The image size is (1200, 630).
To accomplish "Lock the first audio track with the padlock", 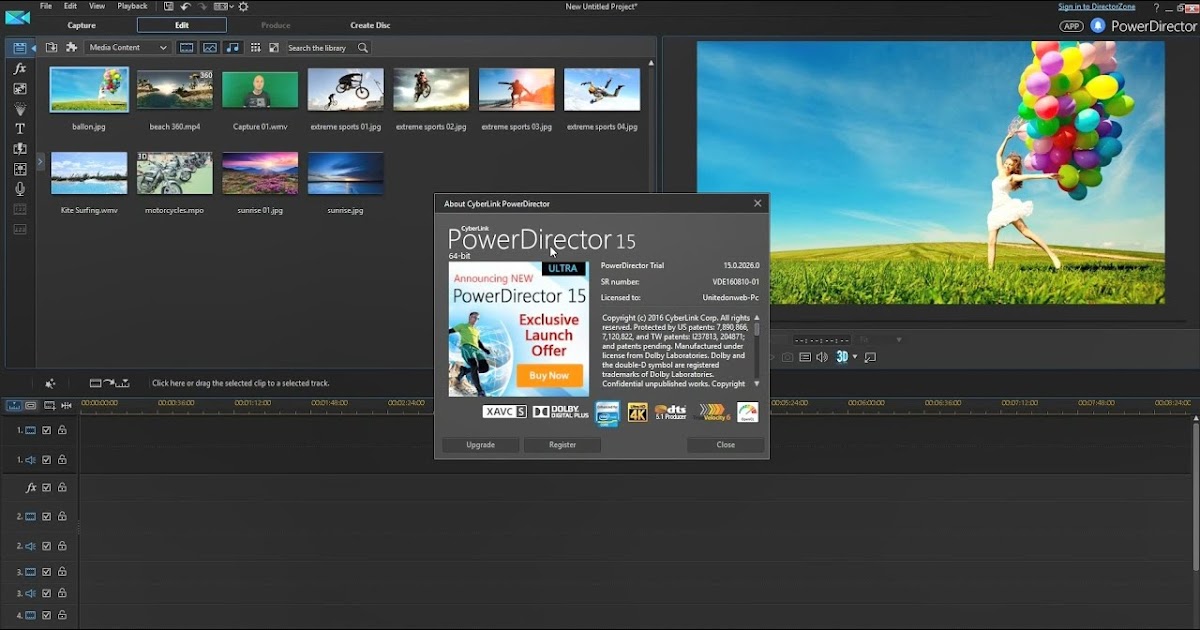I will click(62, 459).
